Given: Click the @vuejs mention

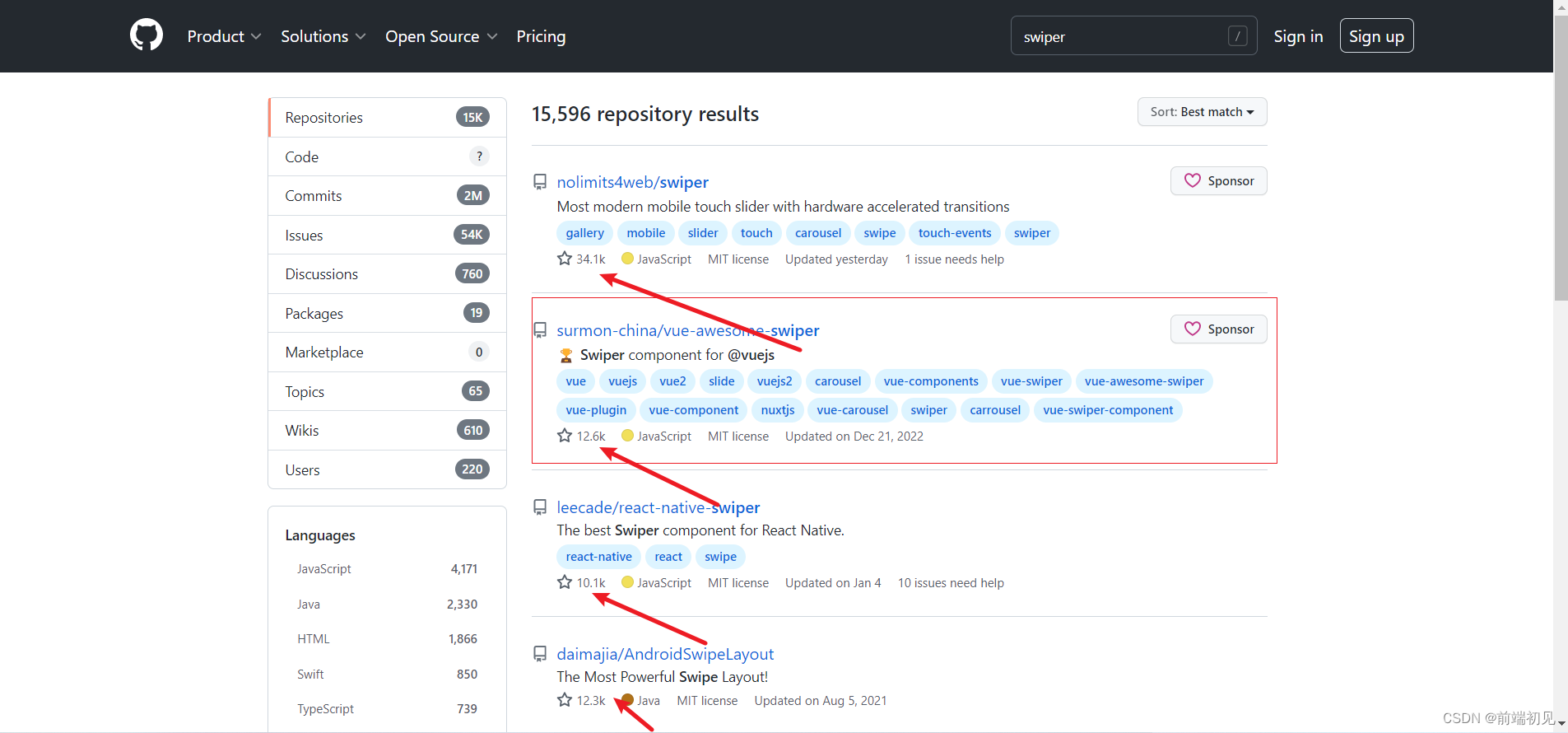Looking at the screenshot, I should [x=751, y=355].
